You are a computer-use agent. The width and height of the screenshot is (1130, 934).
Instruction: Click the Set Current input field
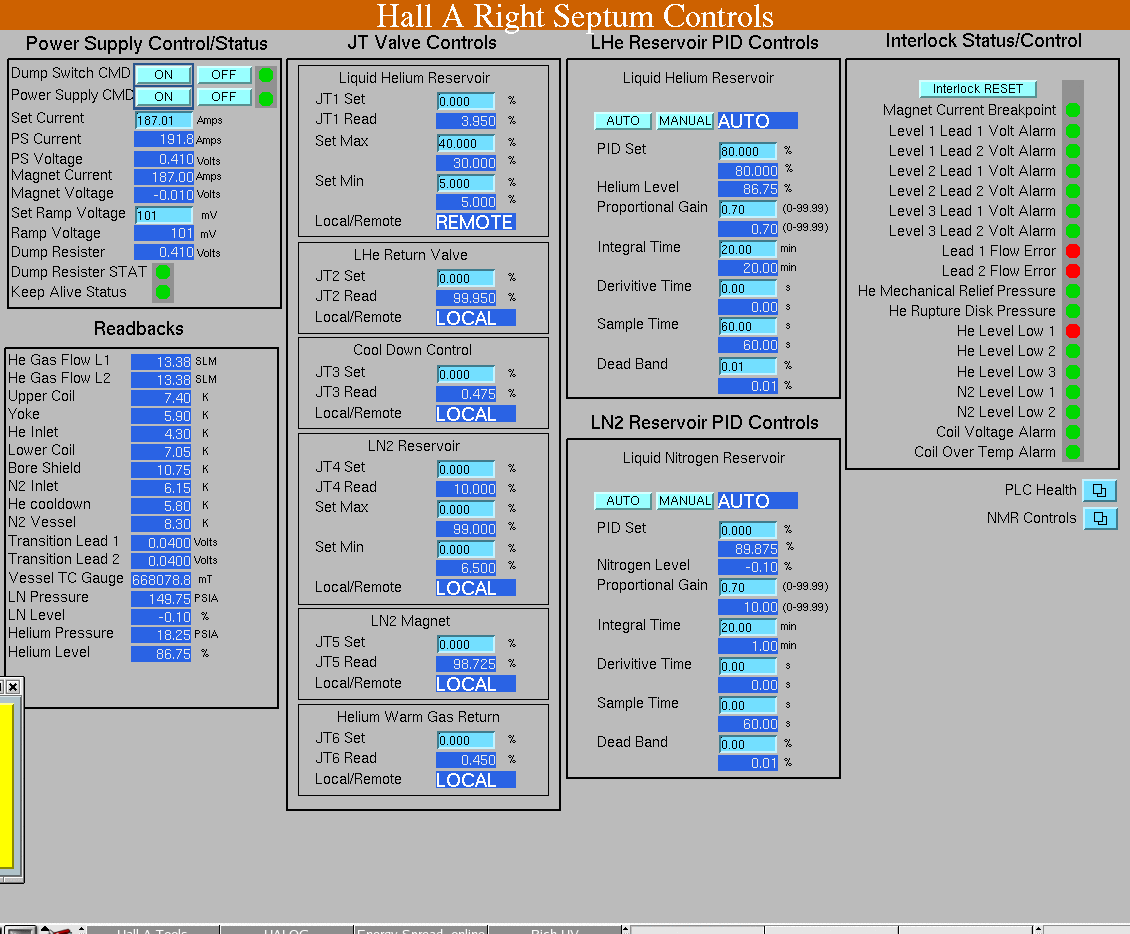tap(164, 120)
